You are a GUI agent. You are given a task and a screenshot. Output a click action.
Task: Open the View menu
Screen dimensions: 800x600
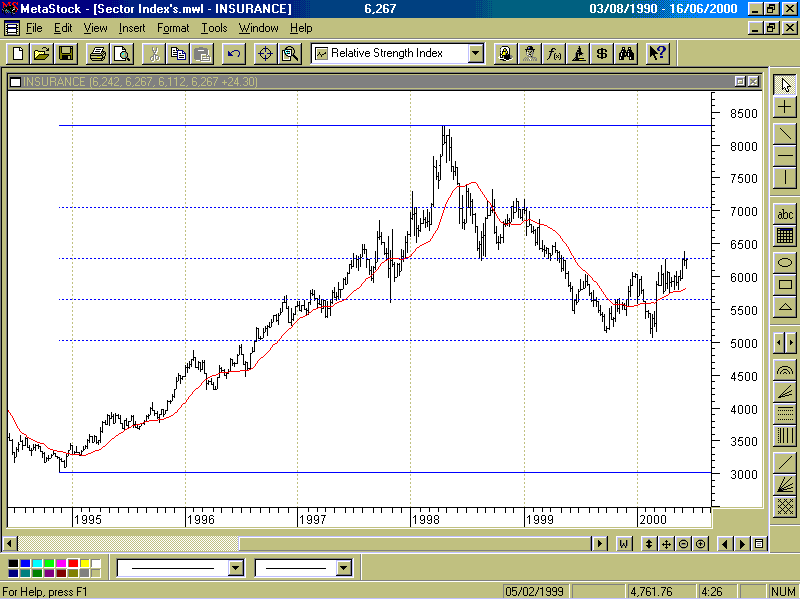[95, 28]
